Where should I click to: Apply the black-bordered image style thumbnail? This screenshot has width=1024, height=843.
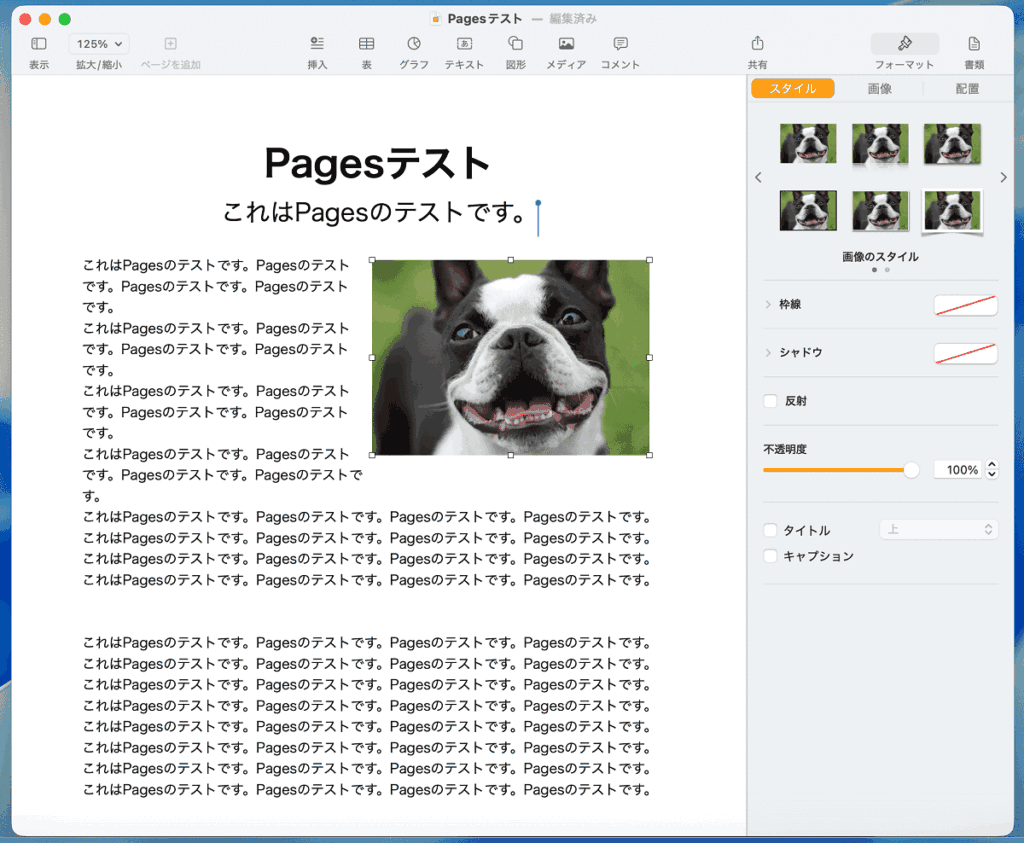pyautogui.click(x=808, y=210)
